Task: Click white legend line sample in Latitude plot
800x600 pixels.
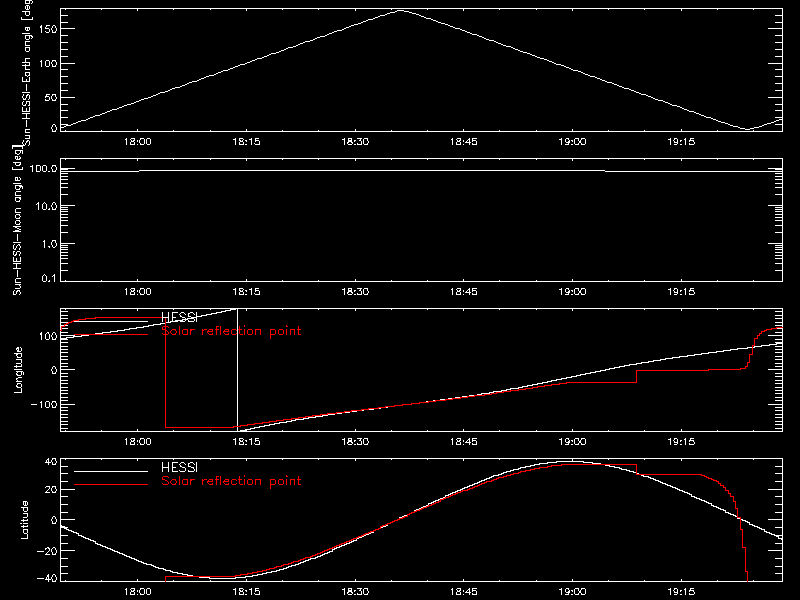Action: click(111, 471)
